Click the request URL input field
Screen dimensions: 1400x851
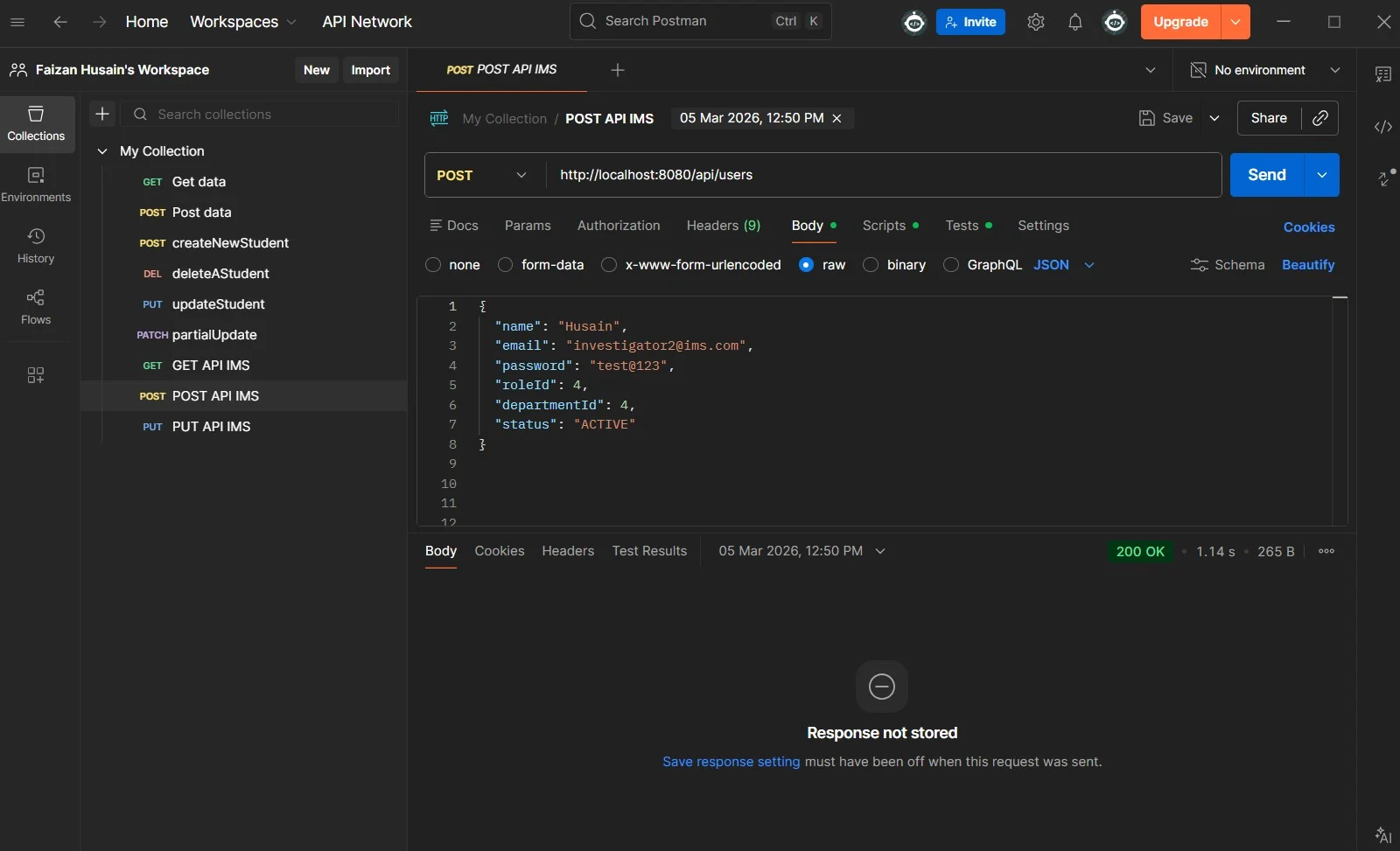pyautogui.click(x=884, y=175)
